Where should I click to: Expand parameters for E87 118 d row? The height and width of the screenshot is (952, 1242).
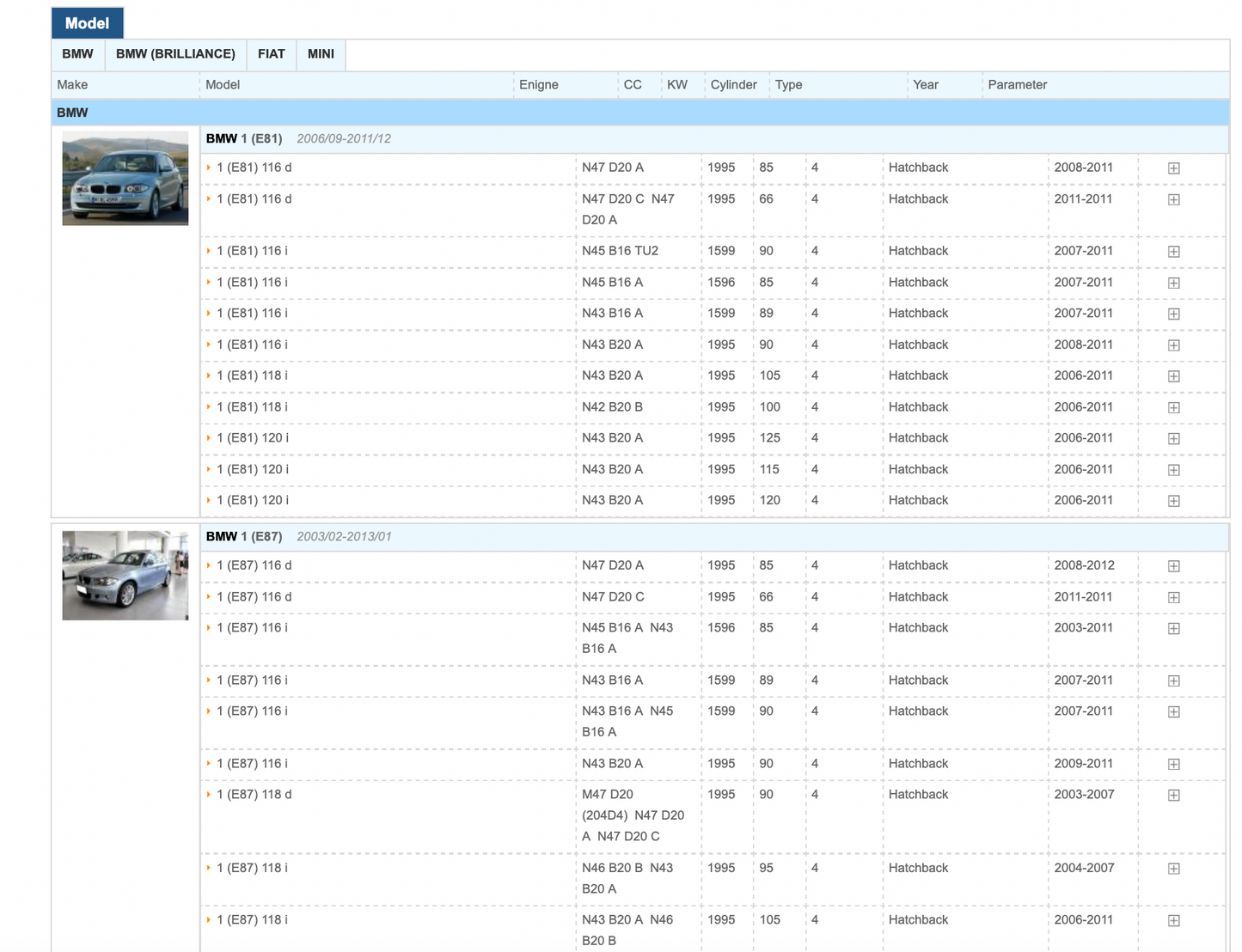tap(1173, 795)
